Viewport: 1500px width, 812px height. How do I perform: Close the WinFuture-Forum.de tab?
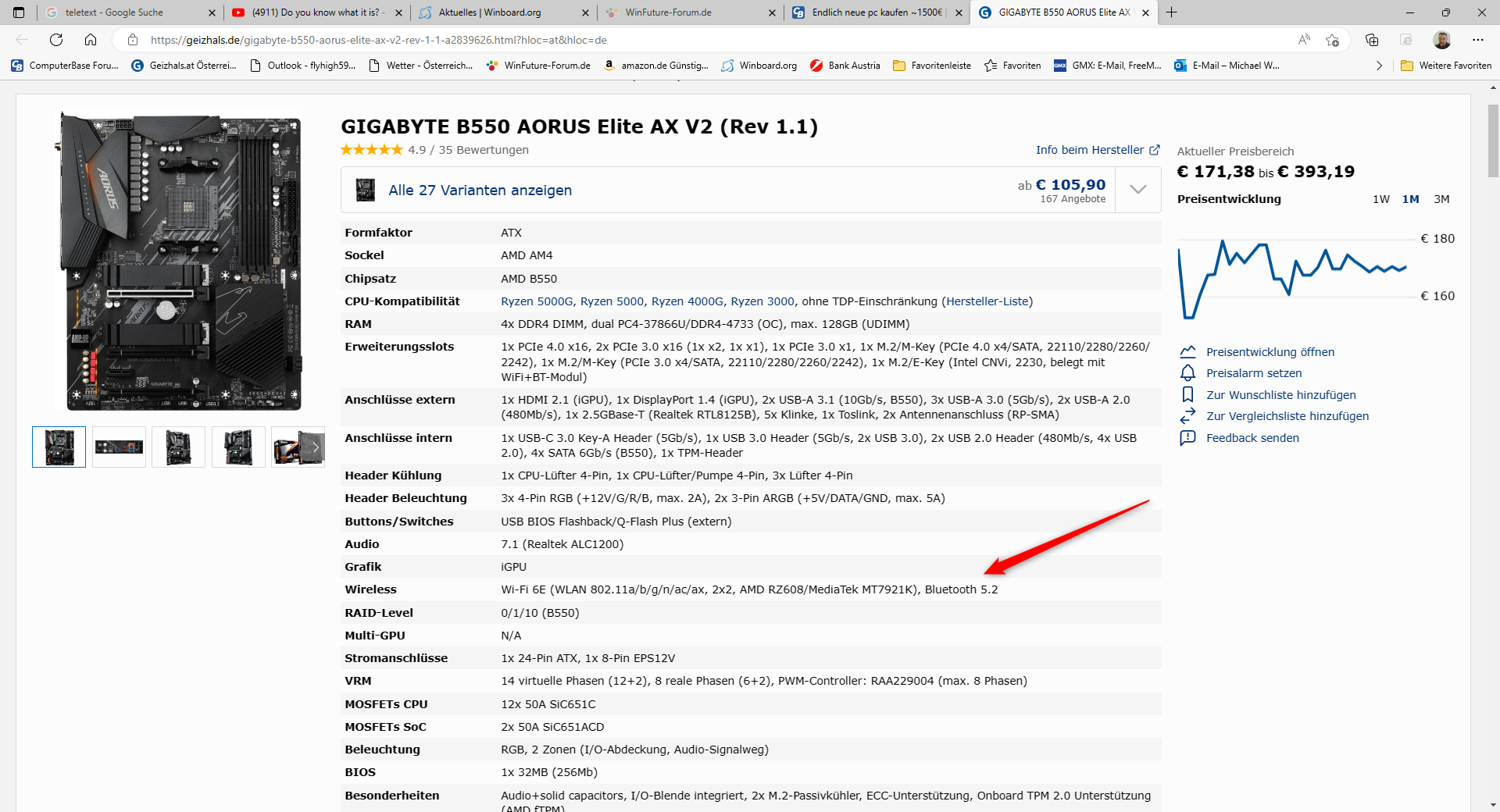tap(773, 12)
